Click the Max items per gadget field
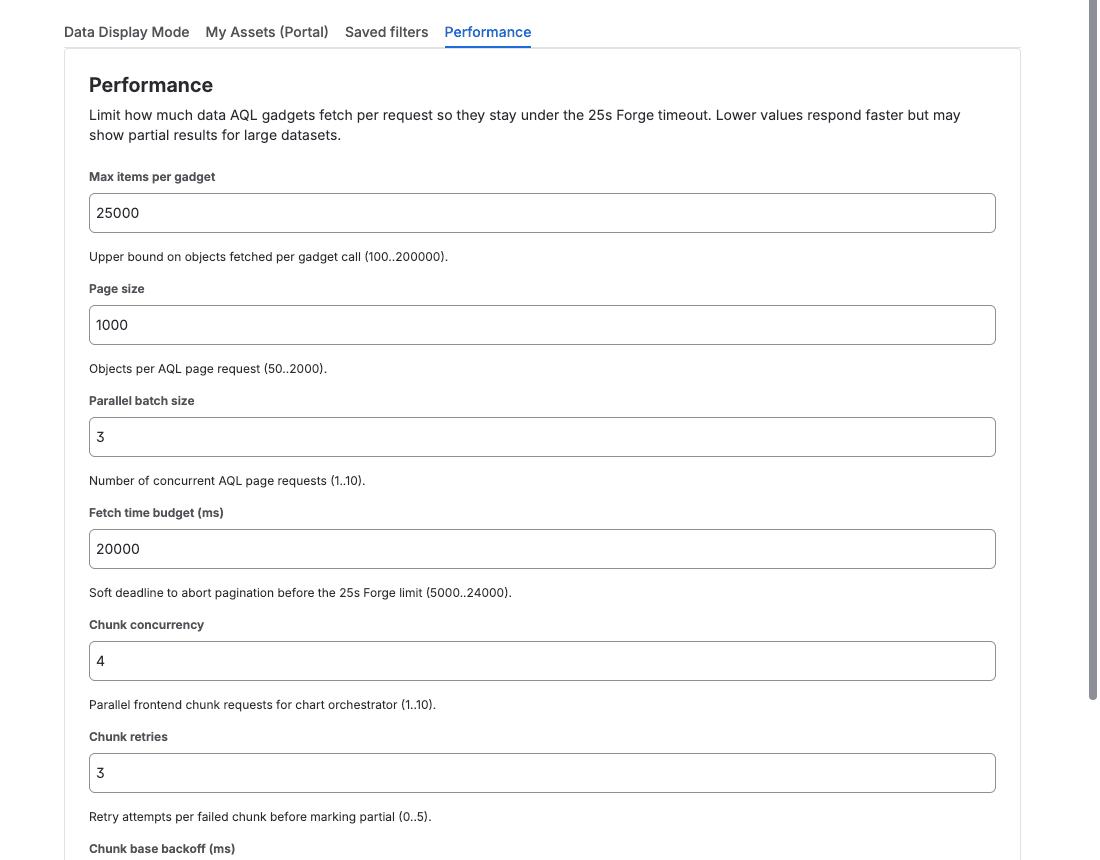Screen dimensions: 1100x860 tap(542, 213)
